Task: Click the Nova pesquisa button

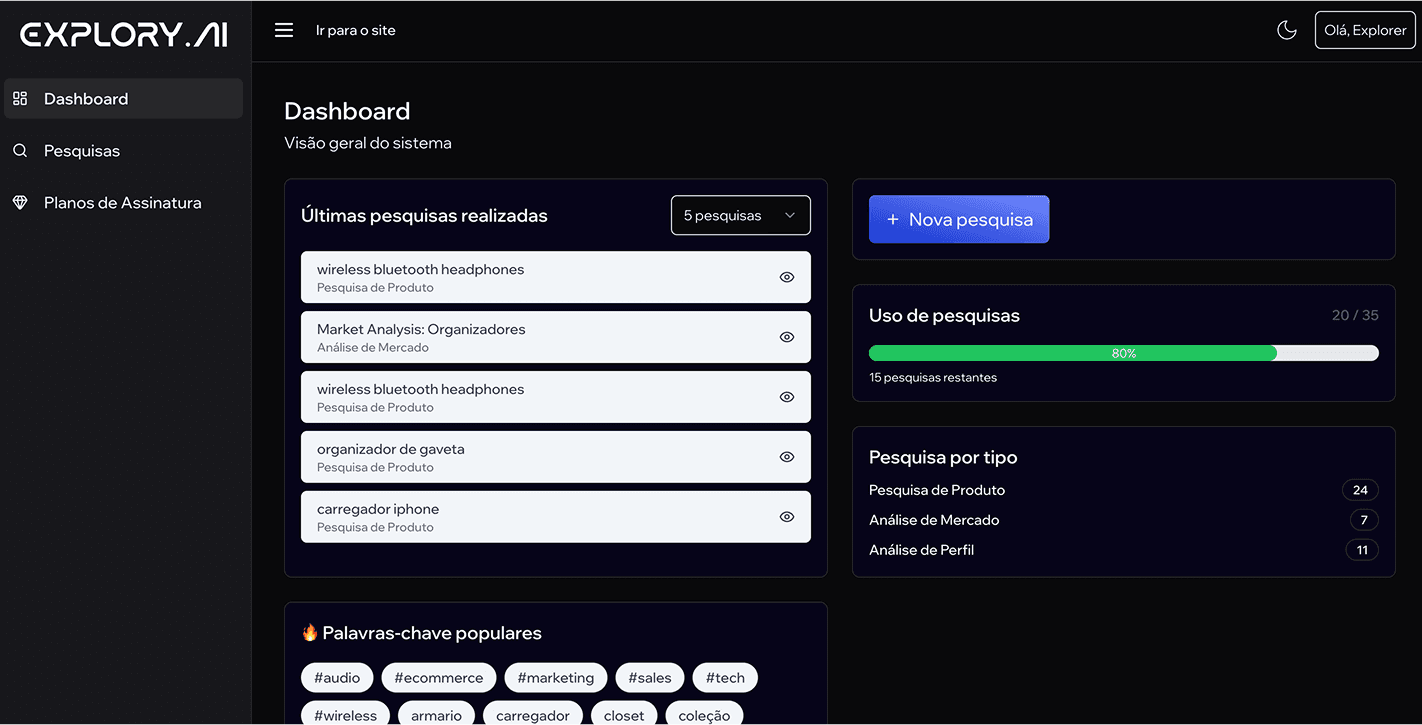Action: tap(959, 219)
